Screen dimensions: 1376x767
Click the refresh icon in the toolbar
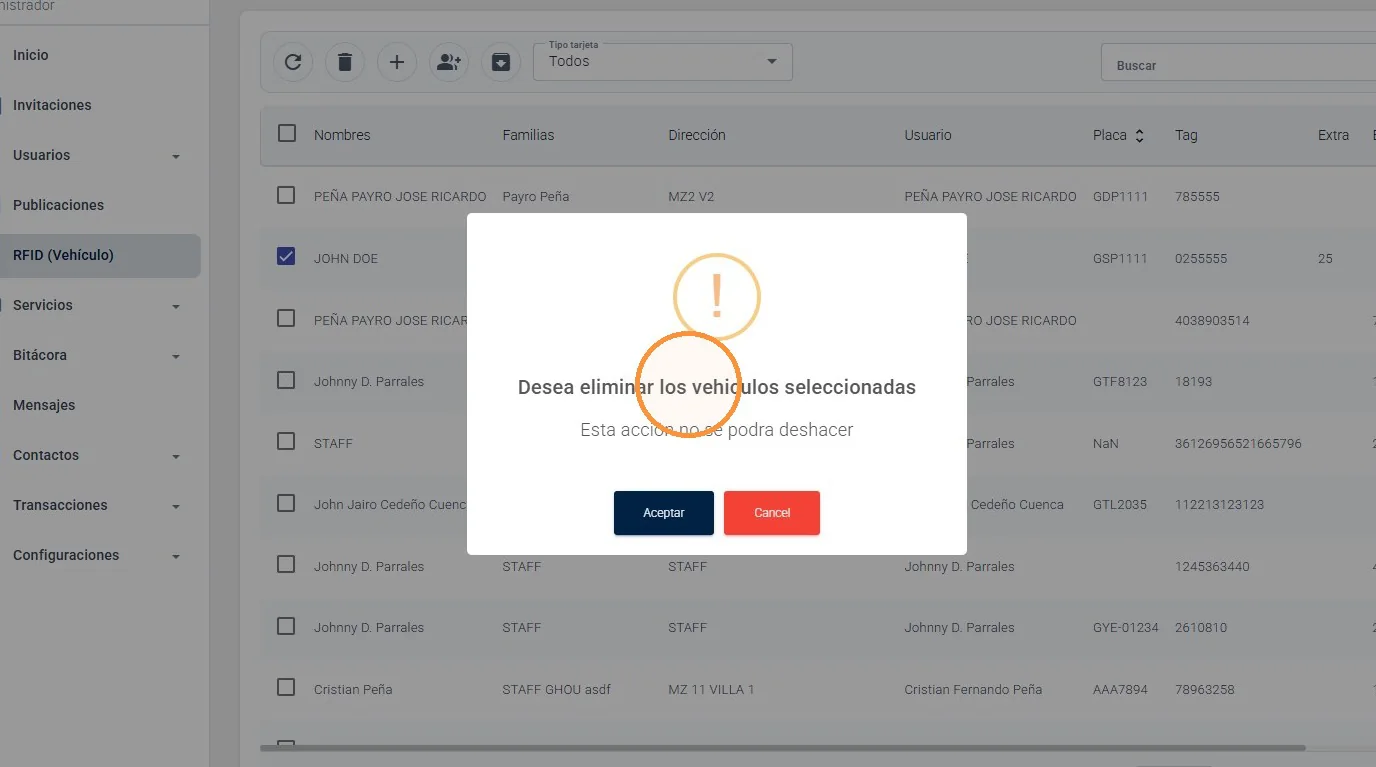293,62
